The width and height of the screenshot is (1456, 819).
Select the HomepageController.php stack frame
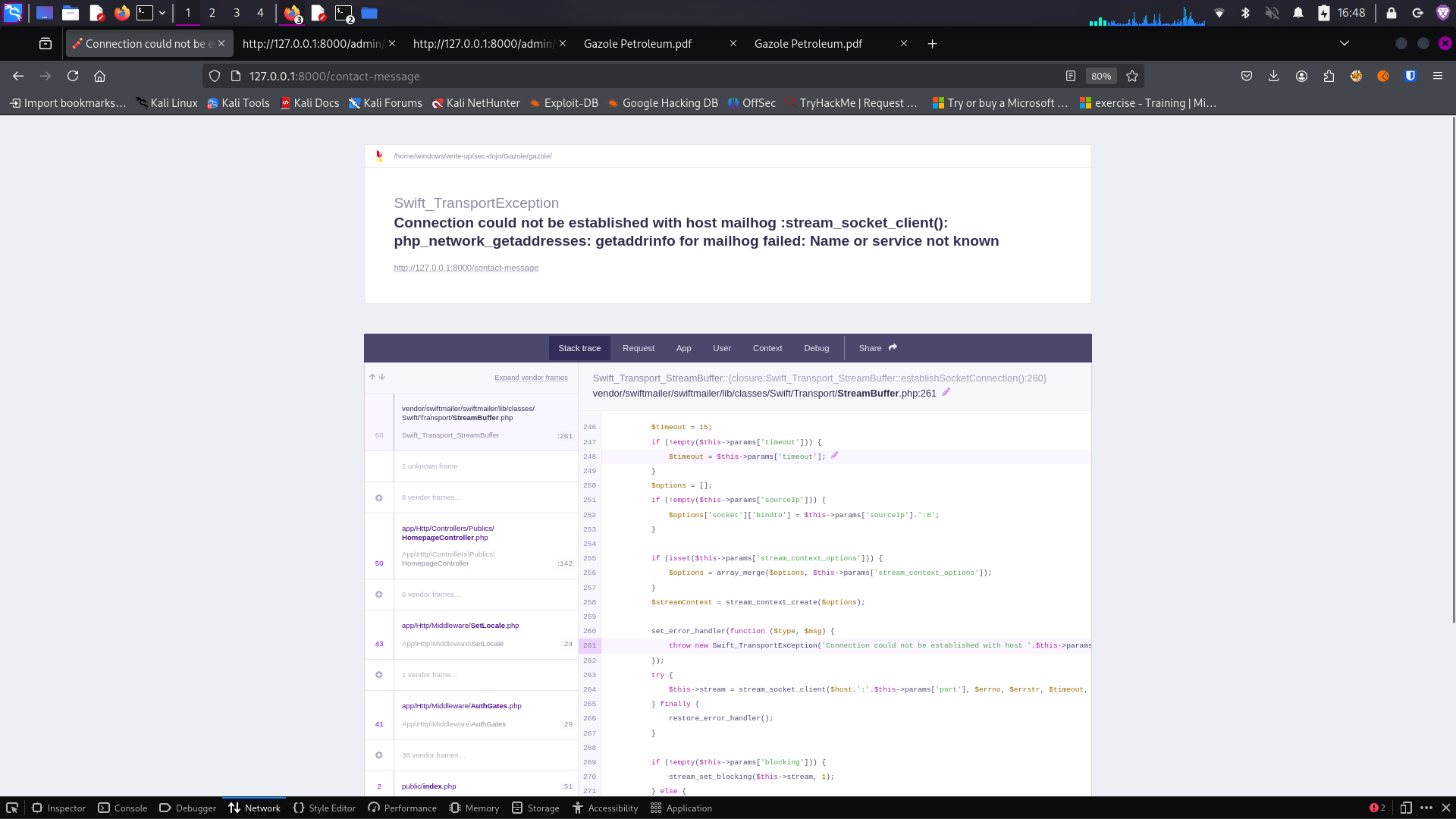[x=470, y=545]
